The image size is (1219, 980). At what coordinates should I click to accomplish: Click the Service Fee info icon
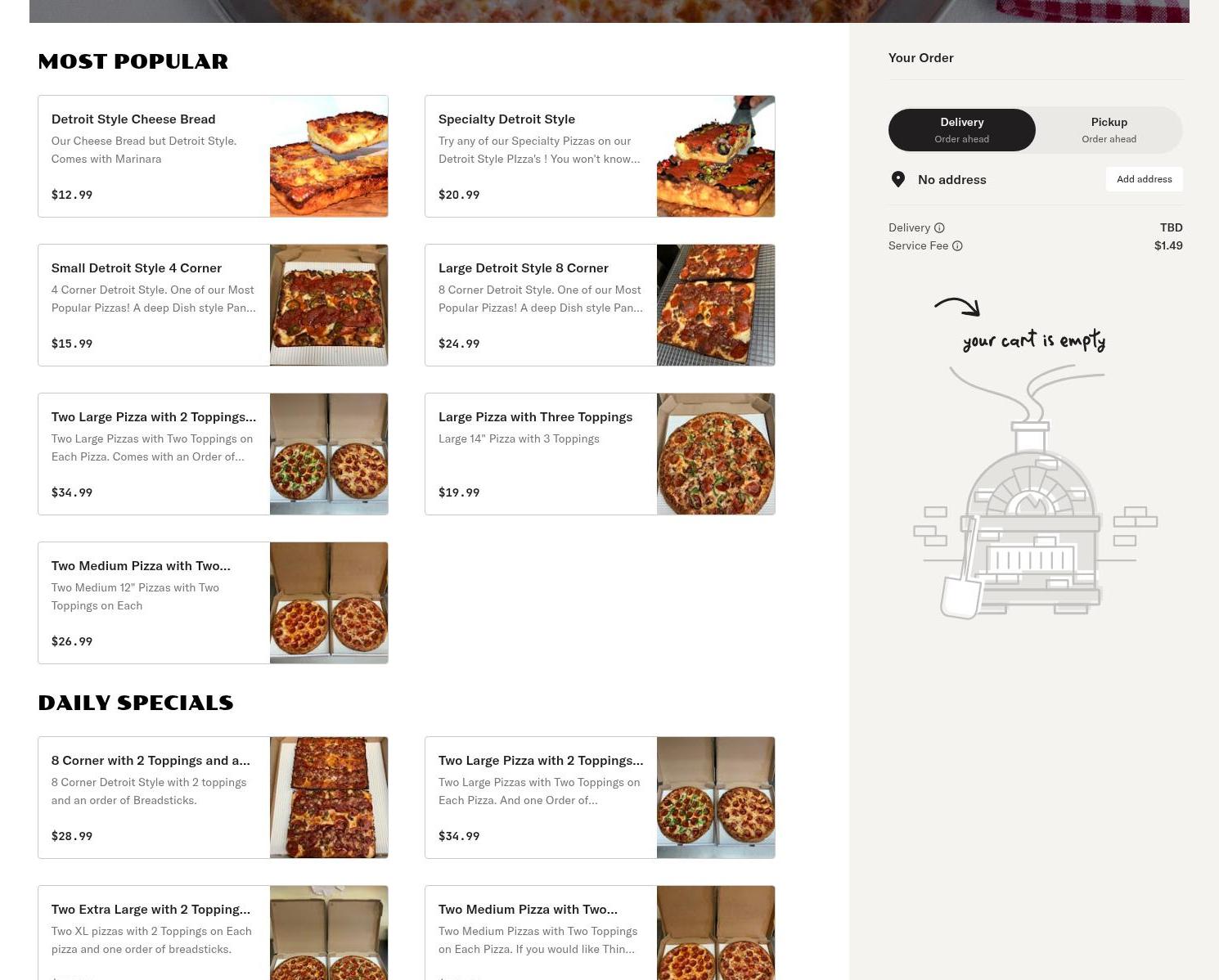point(957,246)
